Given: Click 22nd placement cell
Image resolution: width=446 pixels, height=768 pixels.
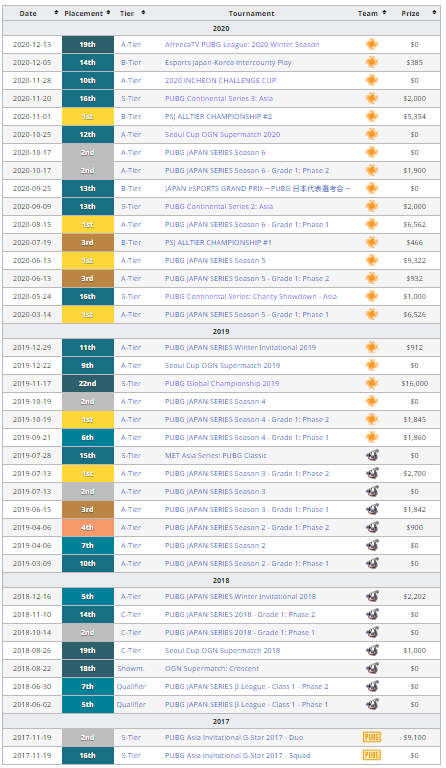Looking at the screenshot, I should pyautogui.click(x=88, y=384).
